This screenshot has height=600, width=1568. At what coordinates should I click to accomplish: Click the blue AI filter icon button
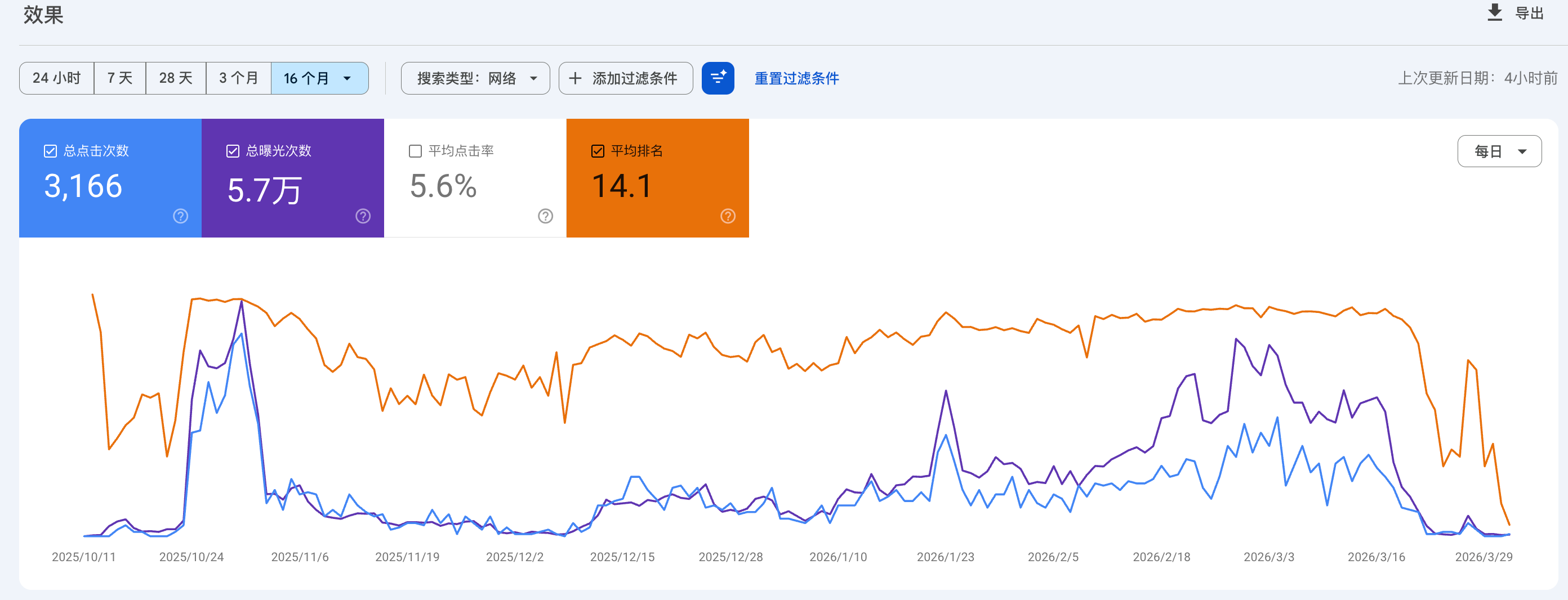click(x=718, y=78)
